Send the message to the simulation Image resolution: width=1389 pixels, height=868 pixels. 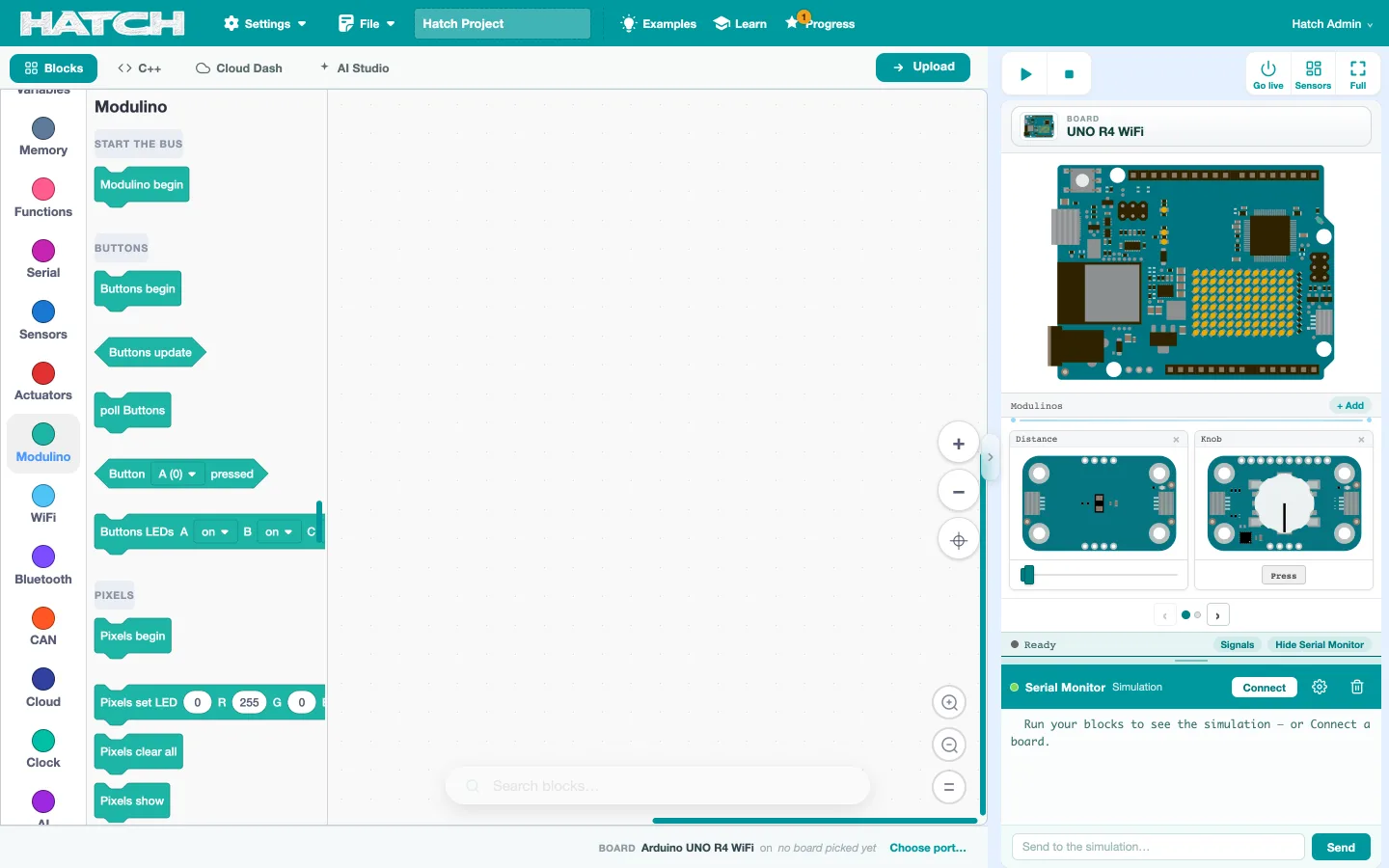click(1341, 847)
